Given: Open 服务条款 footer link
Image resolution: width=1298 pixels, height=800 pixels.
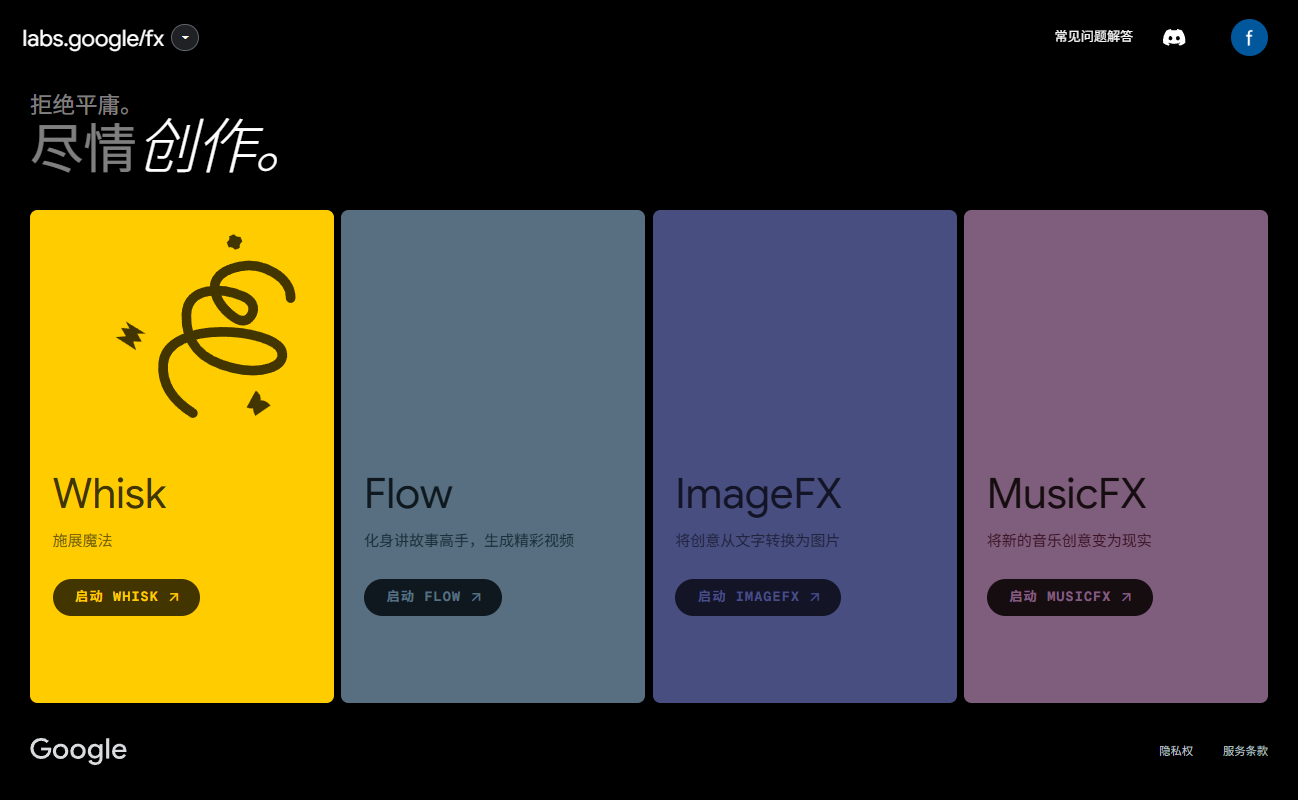Looking at the screenshot, I should point(1245,751).
